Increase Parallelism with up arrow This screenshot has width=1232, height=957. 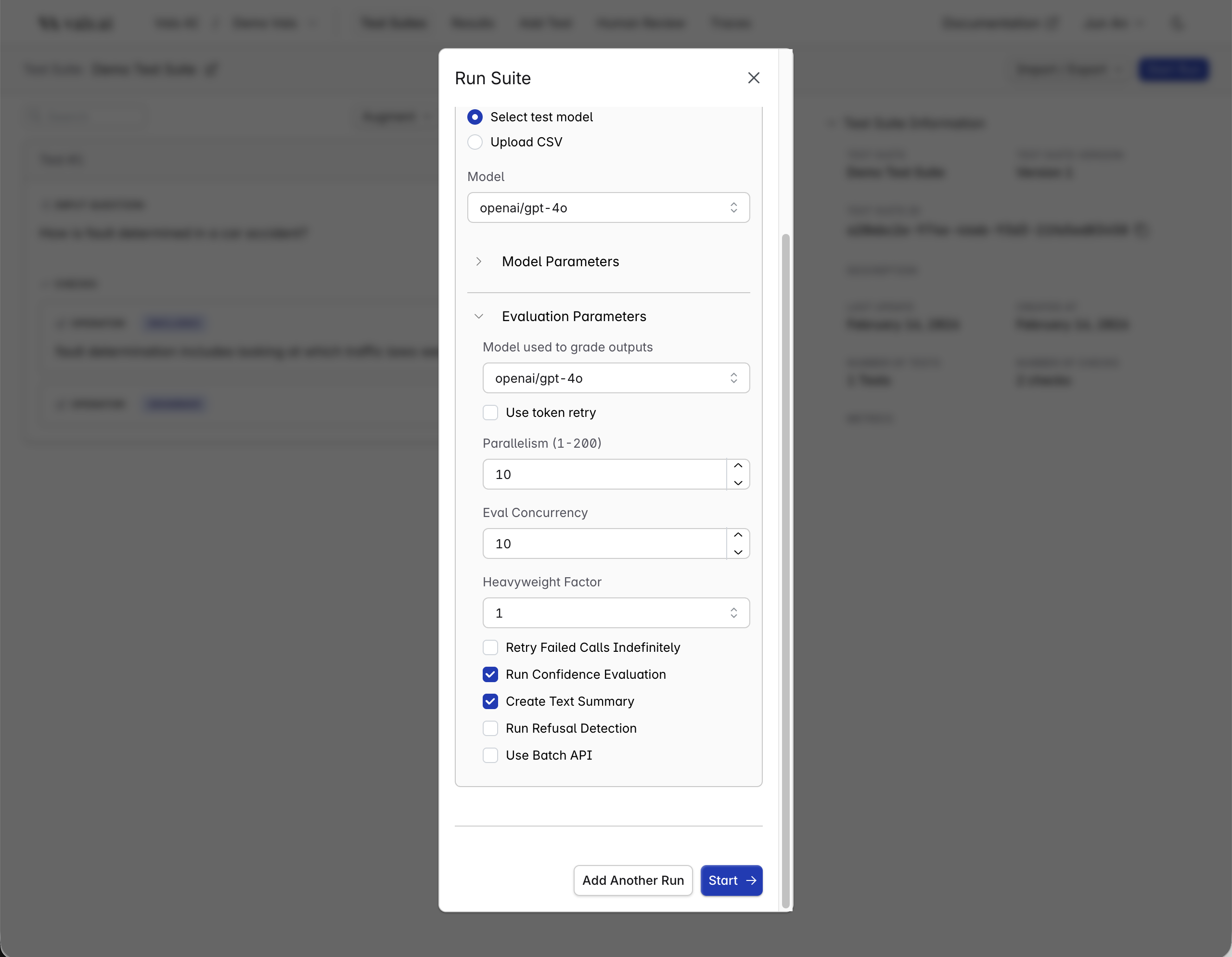[738, 466]
